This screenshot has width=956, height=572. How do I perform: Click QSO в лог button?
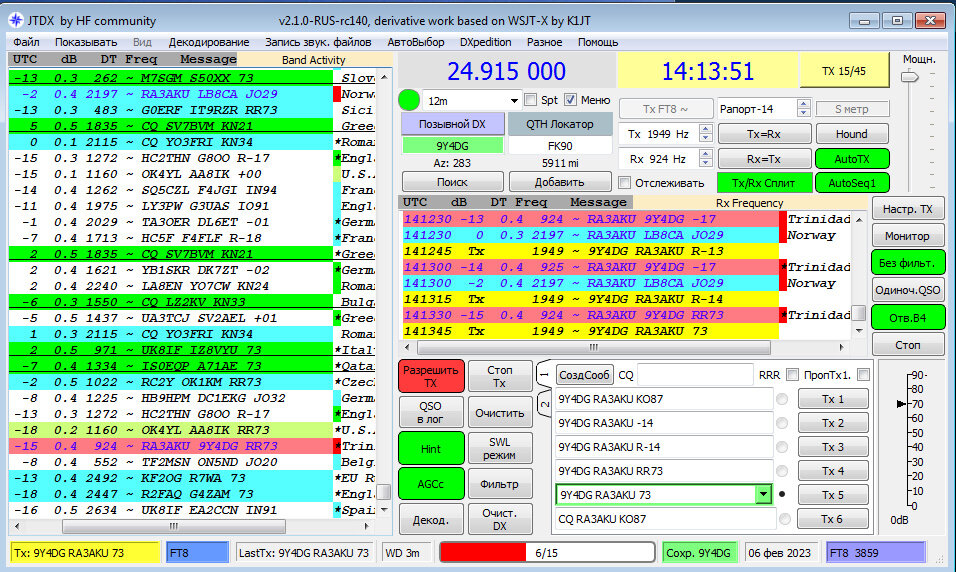point(430,413)
